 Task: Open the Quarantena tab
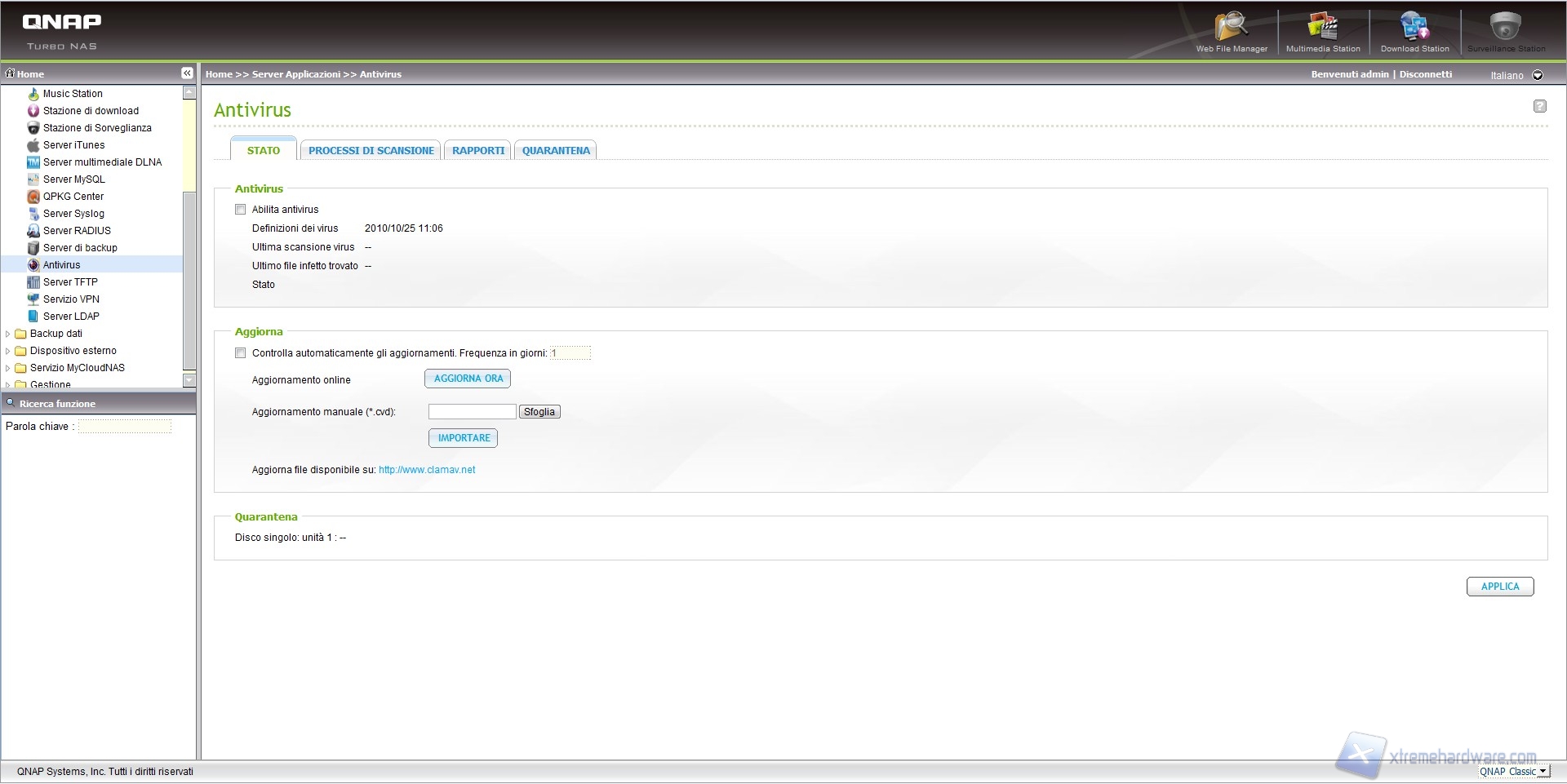(x=556, y=151)
